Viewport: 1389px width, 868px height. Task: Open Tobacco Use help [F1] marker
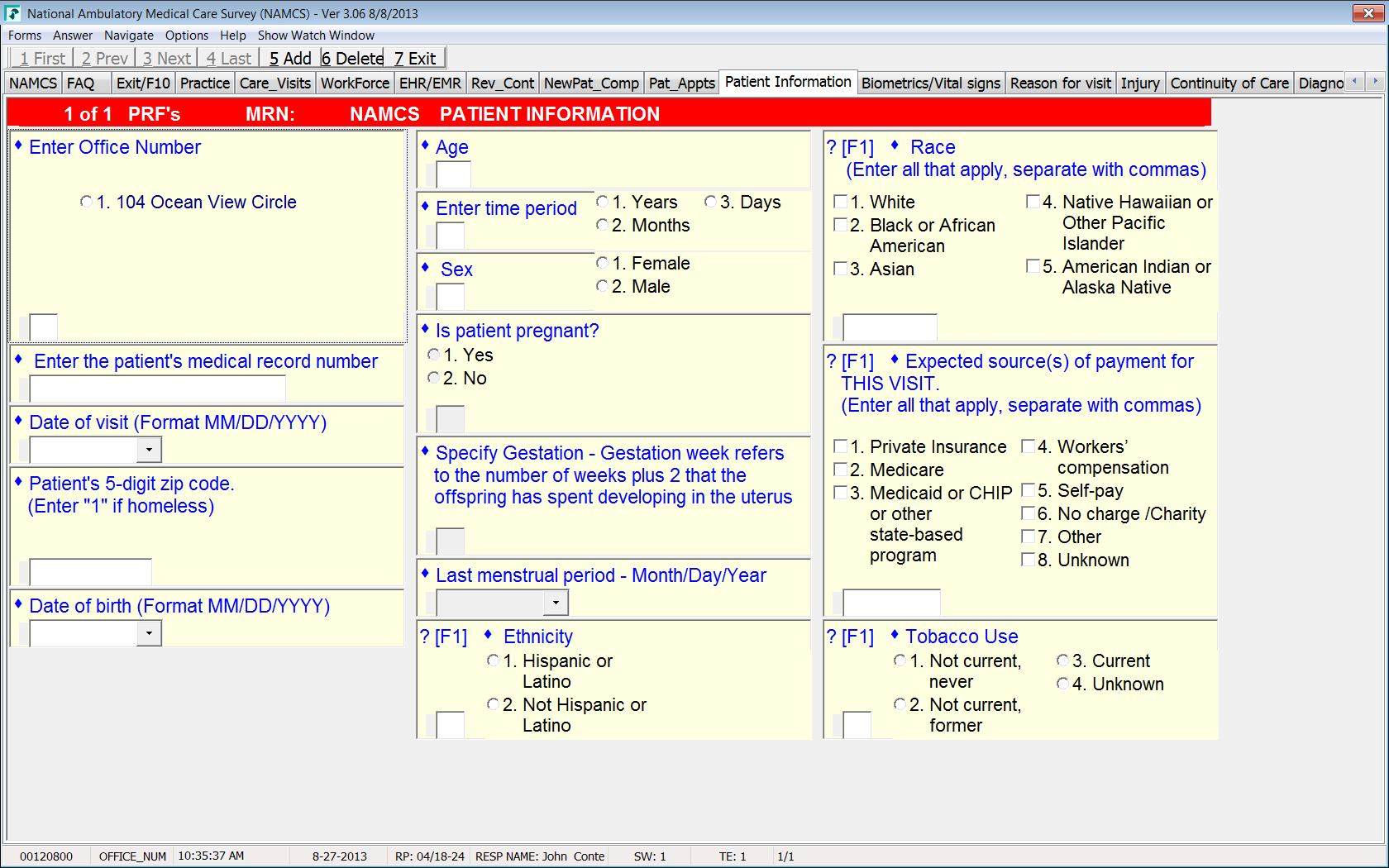850,637
